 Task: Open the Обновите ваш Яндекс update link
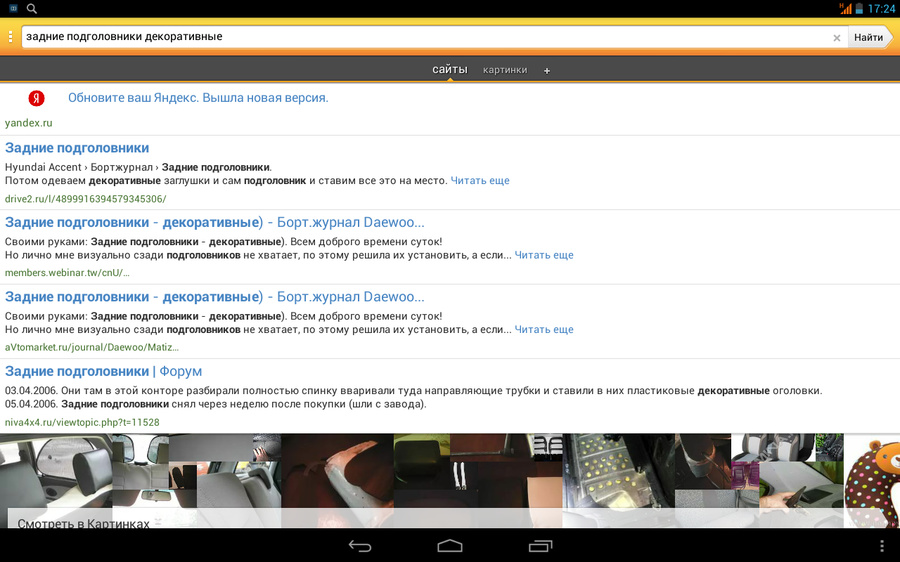point(198,98)
